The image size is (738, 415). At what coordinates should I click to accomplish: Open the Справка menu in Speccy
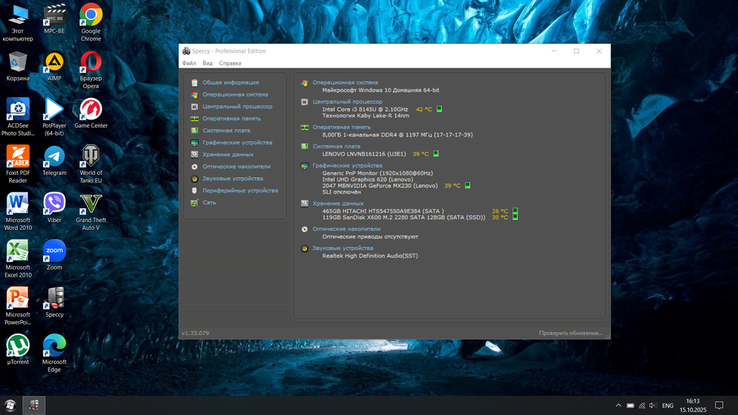[x=230, y=63]
